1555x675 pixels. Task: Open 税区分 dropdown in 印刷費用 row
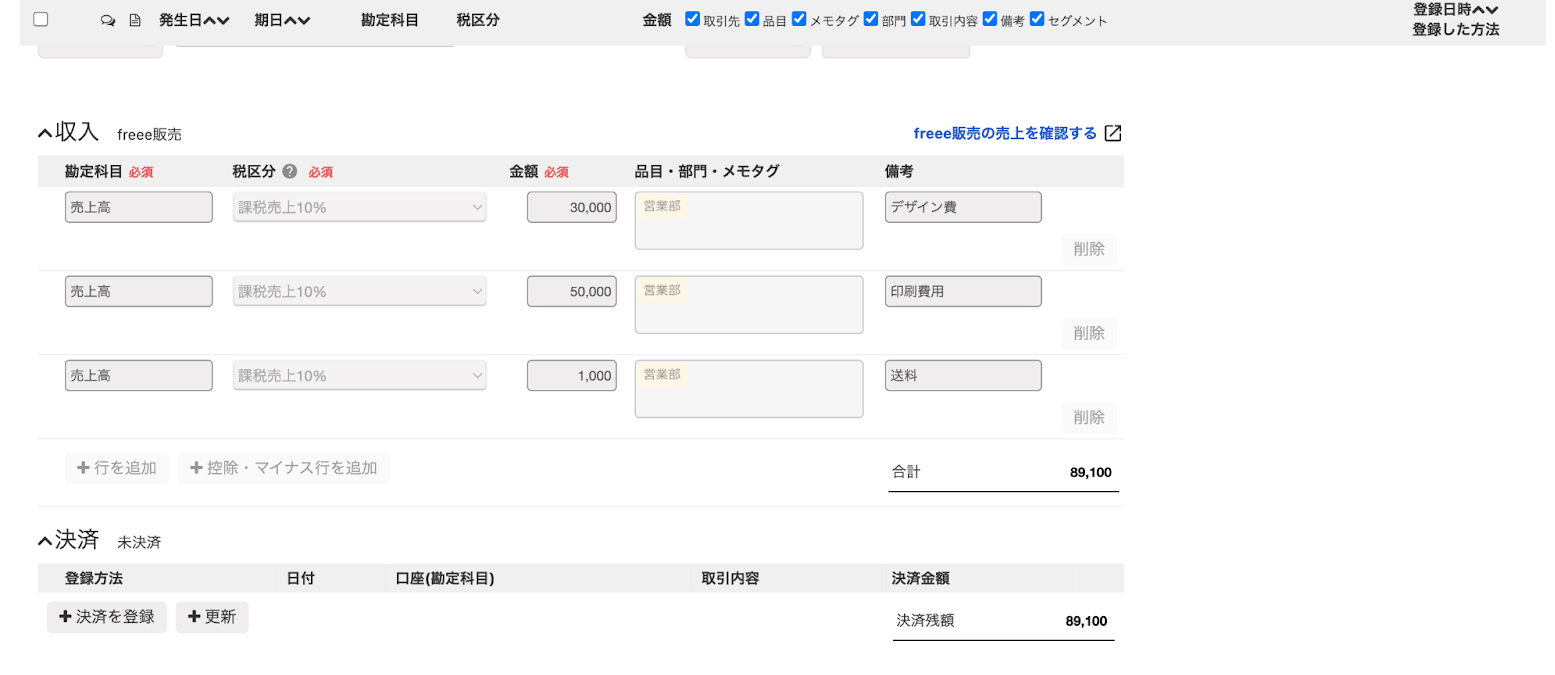tap(360, 291)
